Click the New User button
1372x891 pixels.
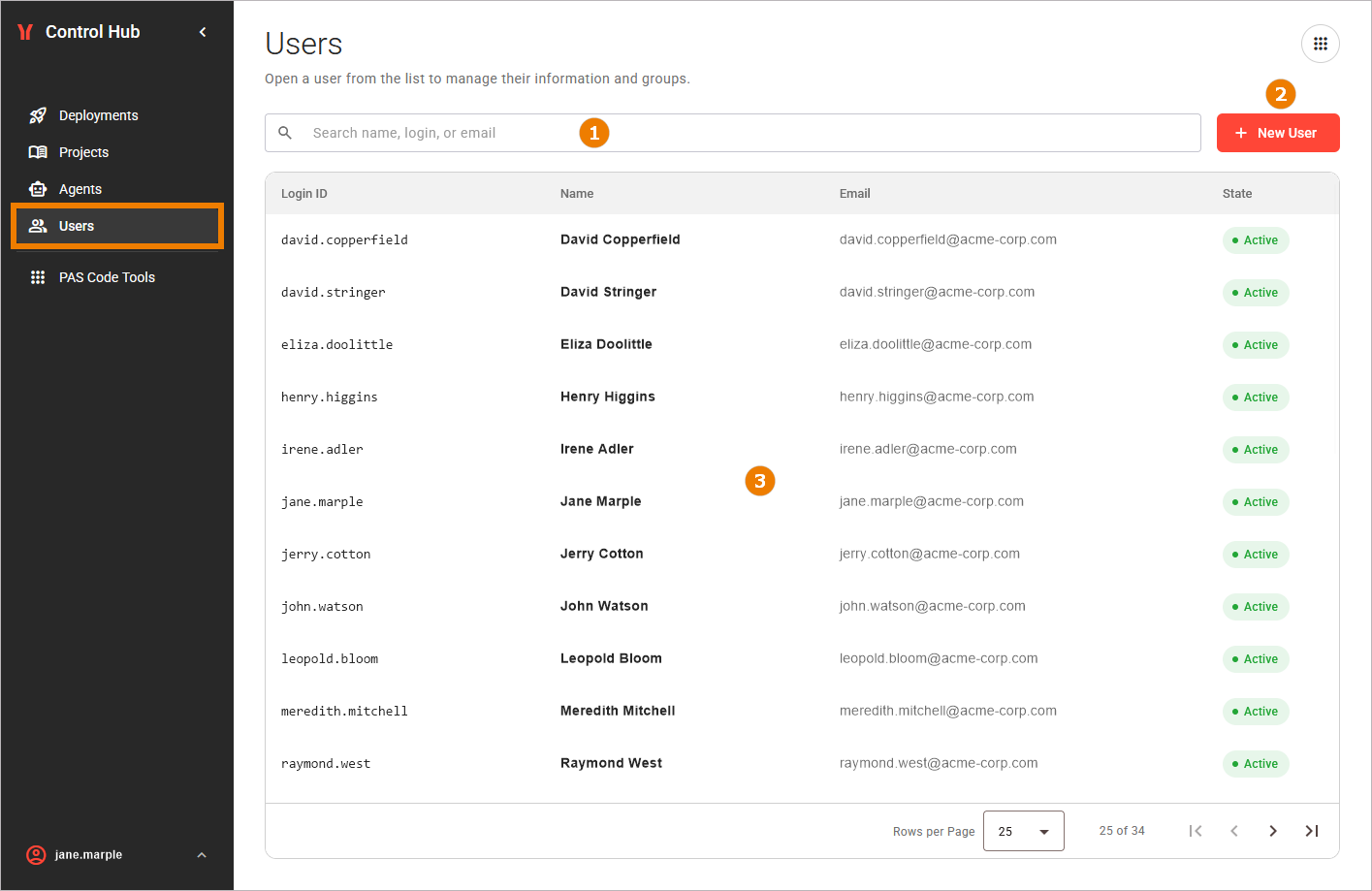tap(1278, 133)
